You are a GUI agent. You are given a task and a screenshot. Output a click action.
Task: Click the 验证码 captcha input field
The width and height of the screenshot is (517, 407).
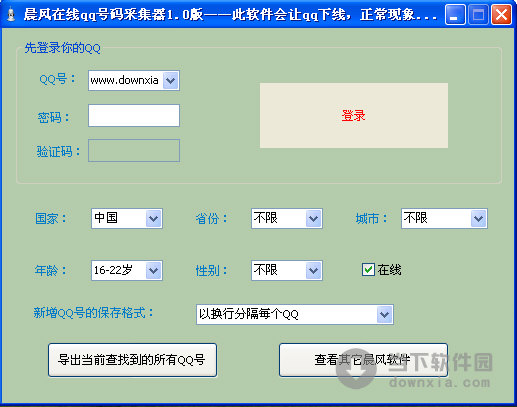134,150
